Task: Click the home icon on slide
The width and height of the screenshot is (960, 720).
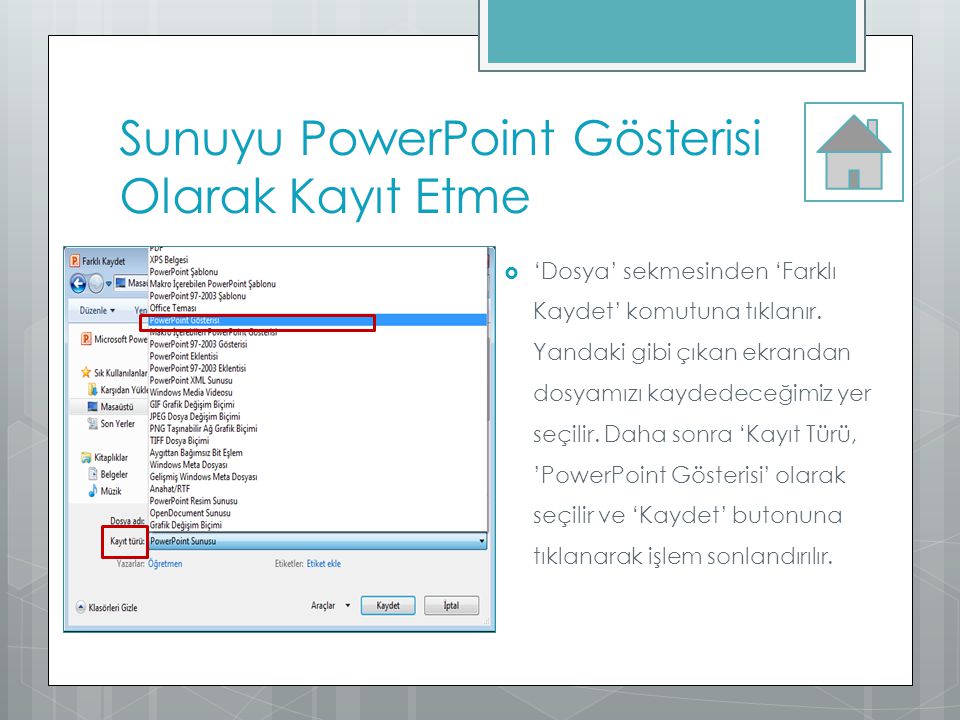Action: pos(853,152)
